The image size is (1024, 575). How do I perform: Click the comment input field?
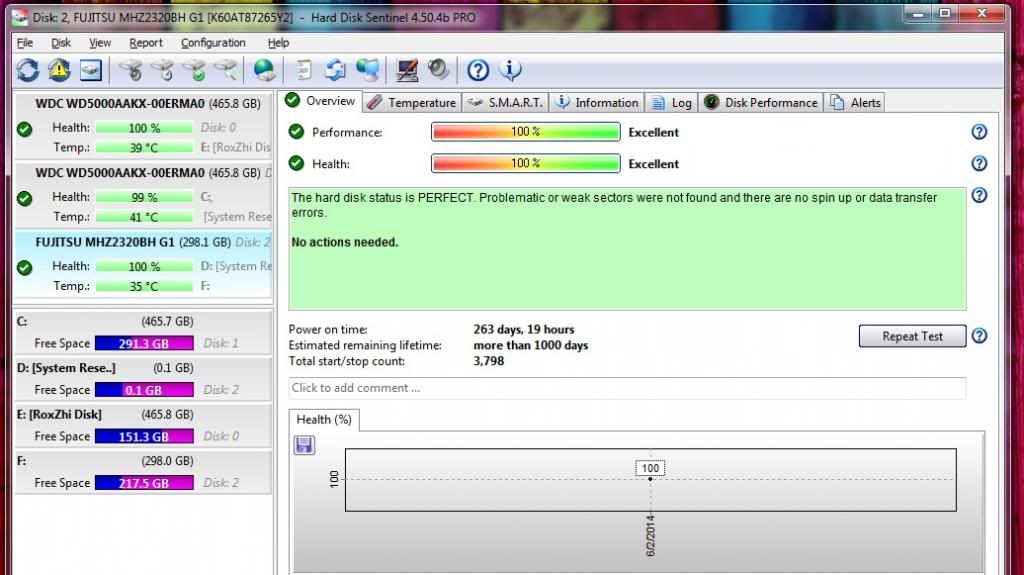[x=627, y=388]
